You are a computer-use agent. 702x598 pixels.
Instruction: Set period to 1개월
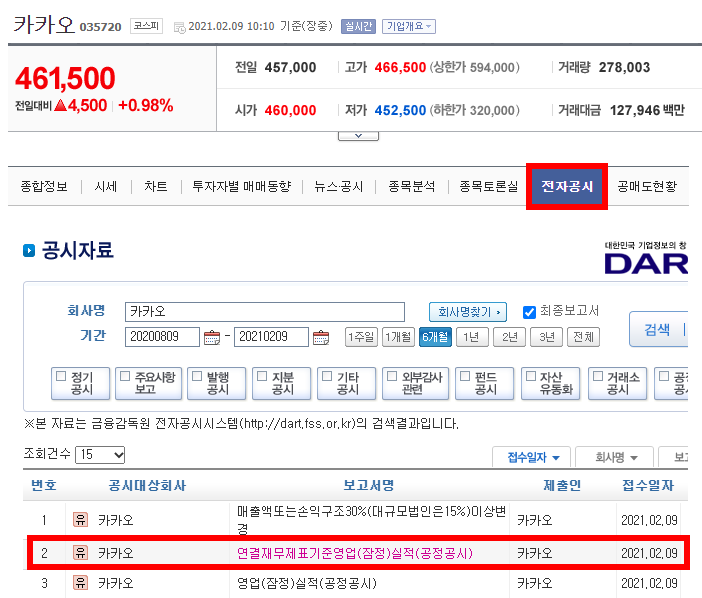[398, 337]
